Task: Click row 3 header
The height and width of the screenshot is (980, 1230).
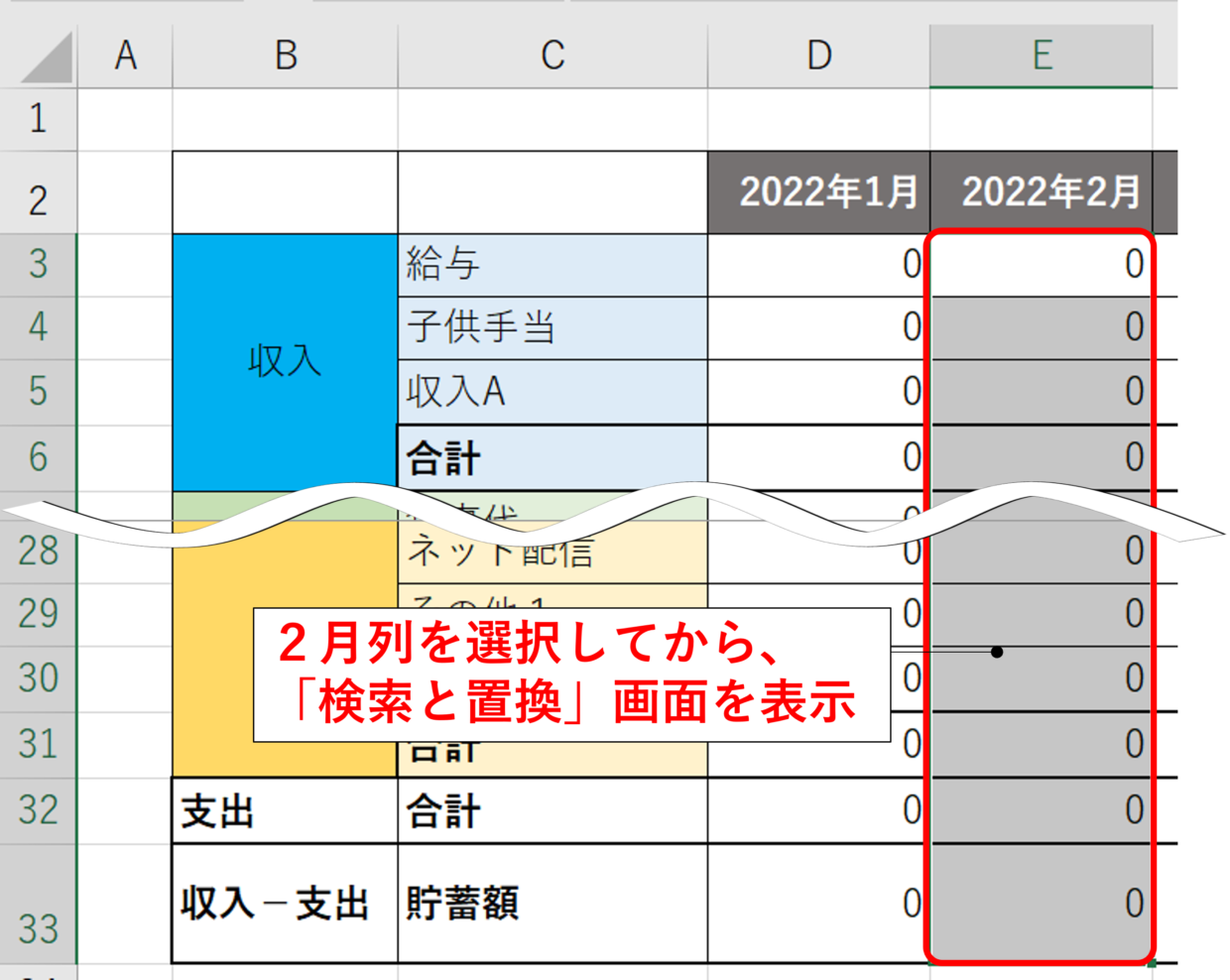Action: [x=38, y=265]
